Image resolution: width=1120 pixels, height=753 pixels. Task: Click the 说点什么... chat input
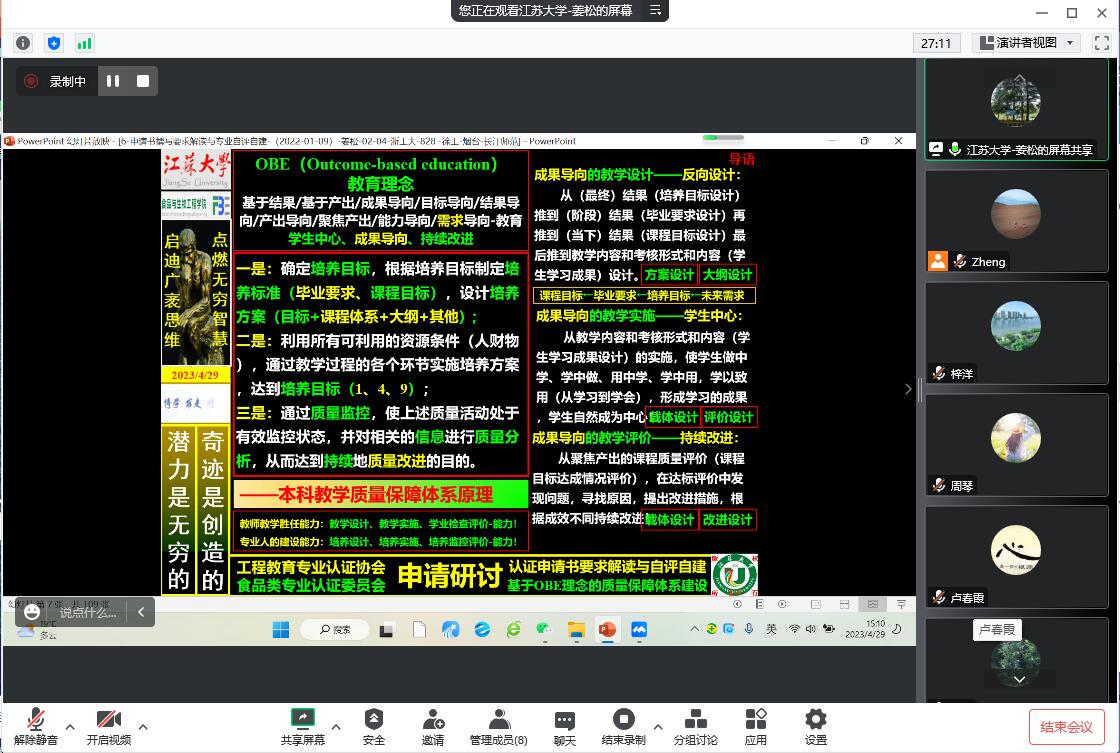click(87, 612)
